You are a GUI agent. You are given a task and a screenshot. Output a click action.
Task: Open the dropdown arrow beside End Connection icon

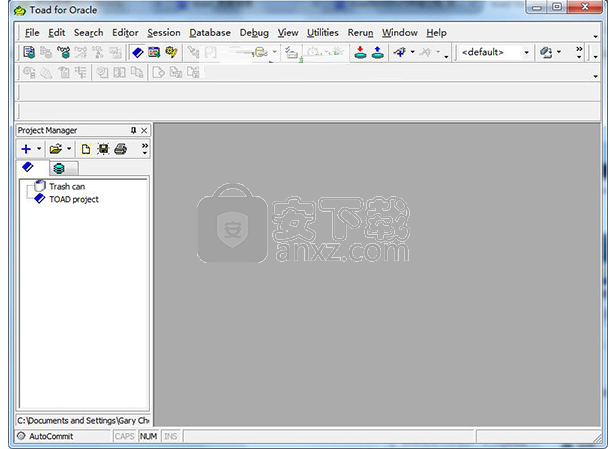click(x=438, y=52)
